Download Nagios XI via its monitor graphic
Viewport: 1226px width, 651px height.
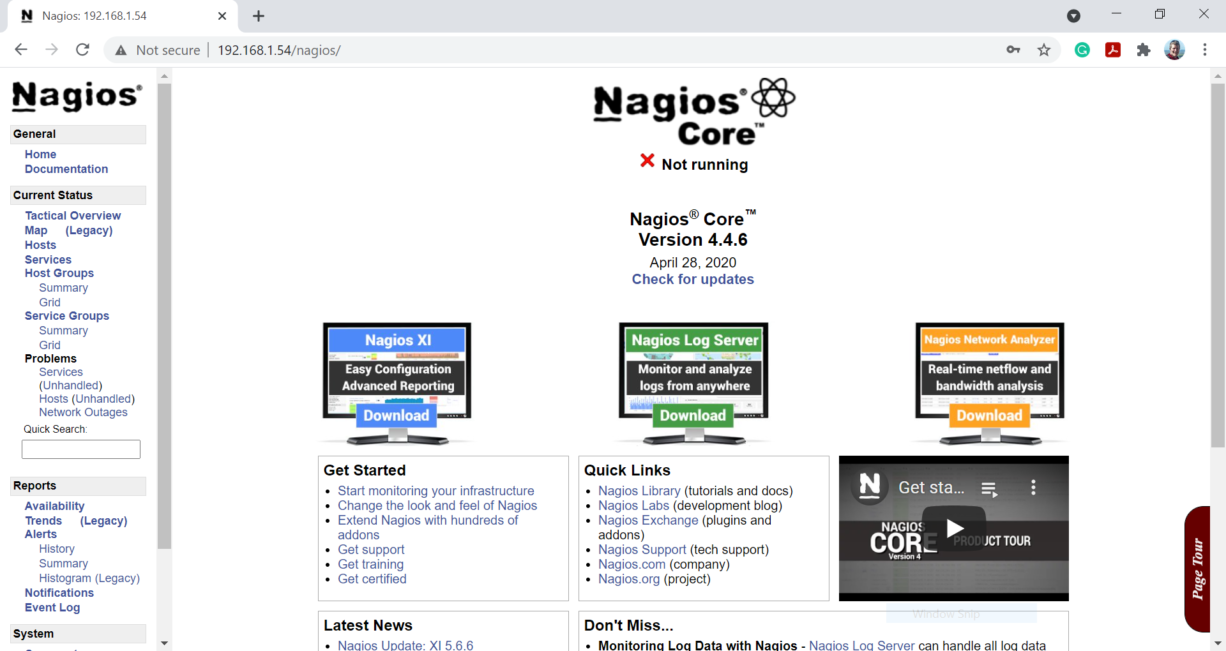[x=396, y=414]
